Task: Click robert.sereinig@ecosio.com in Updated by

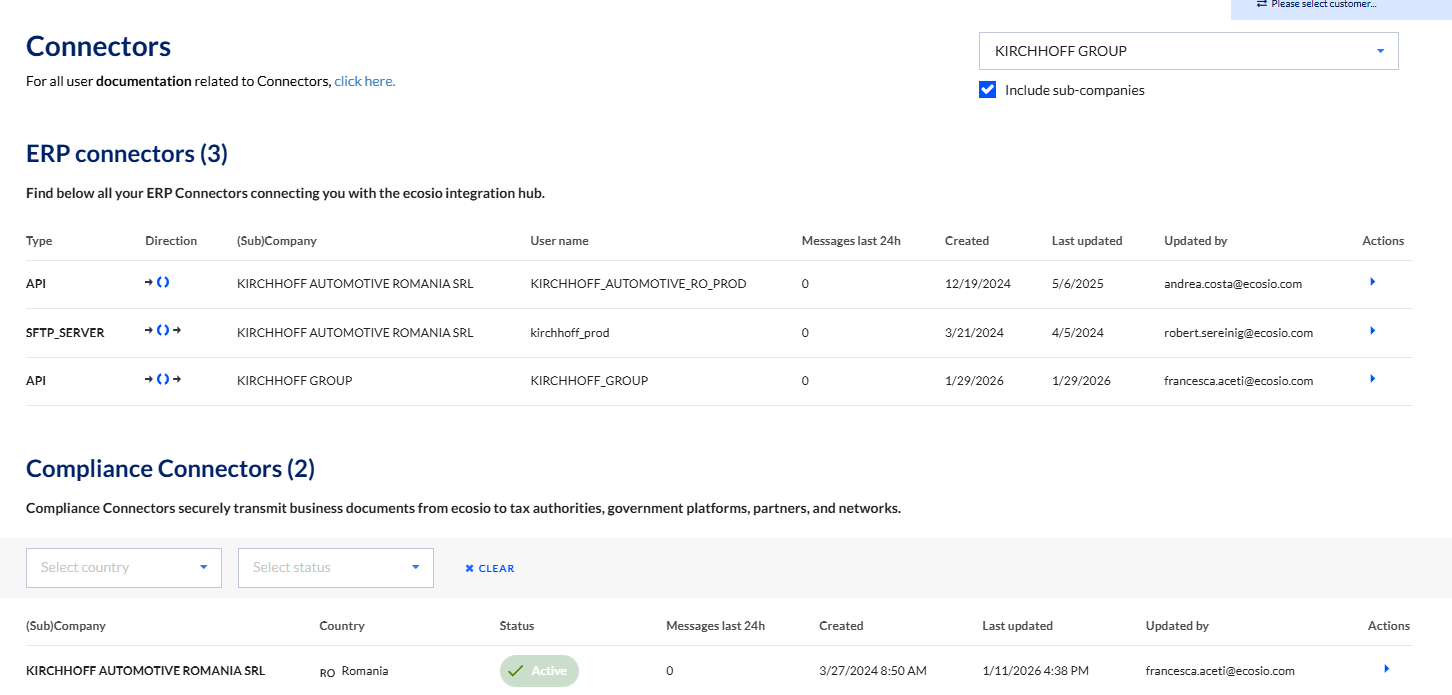Action: pos(1238,333)
